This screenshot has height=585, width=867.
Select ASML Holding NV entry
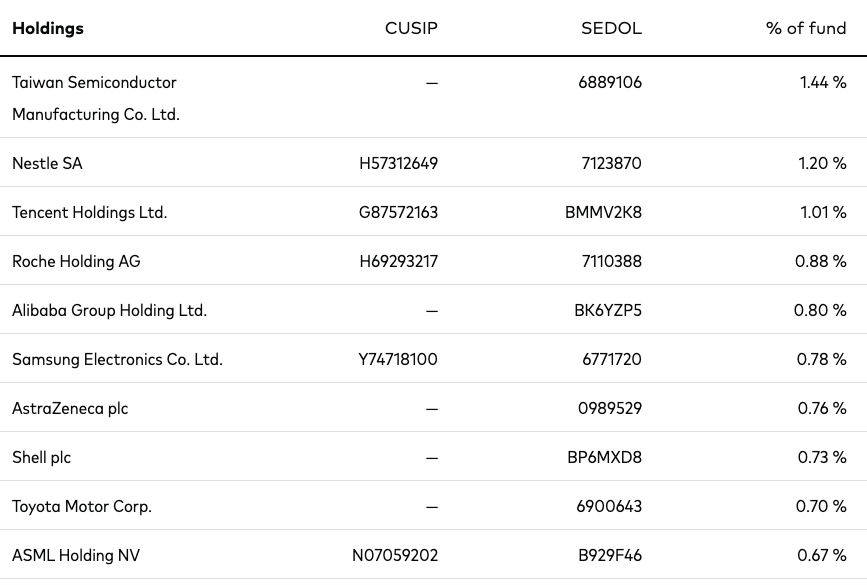point(76,555)
